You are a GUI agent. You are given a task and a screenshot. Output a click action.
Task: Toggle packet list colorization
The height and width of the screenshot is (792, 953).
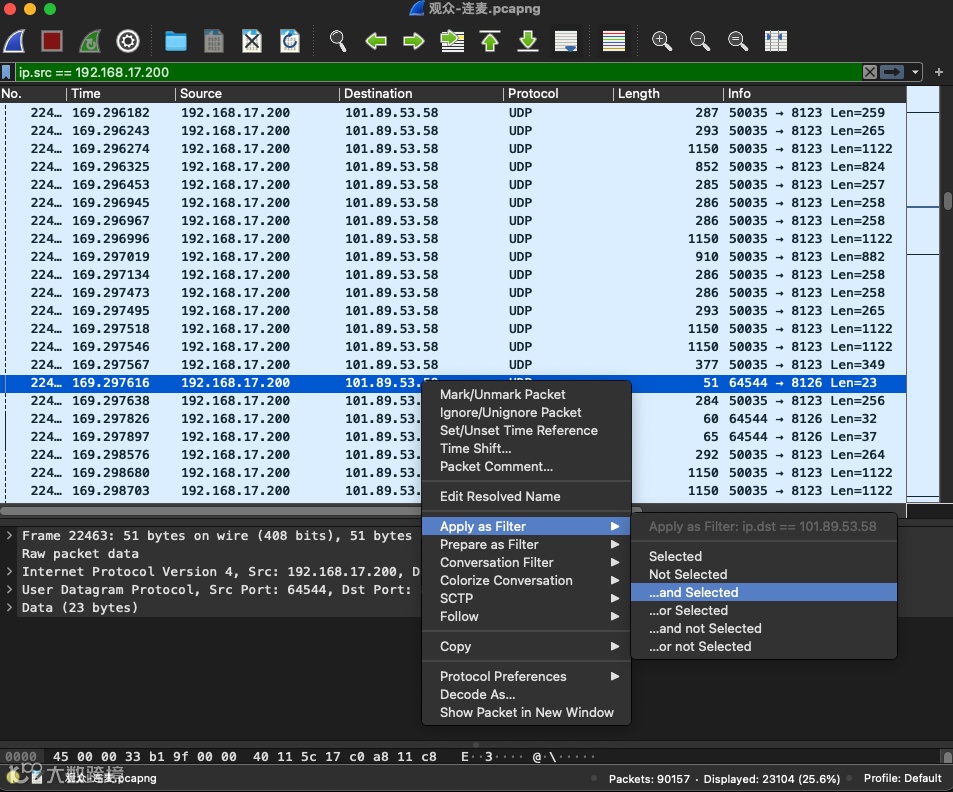pyautogui.click(x=614, y=41)
